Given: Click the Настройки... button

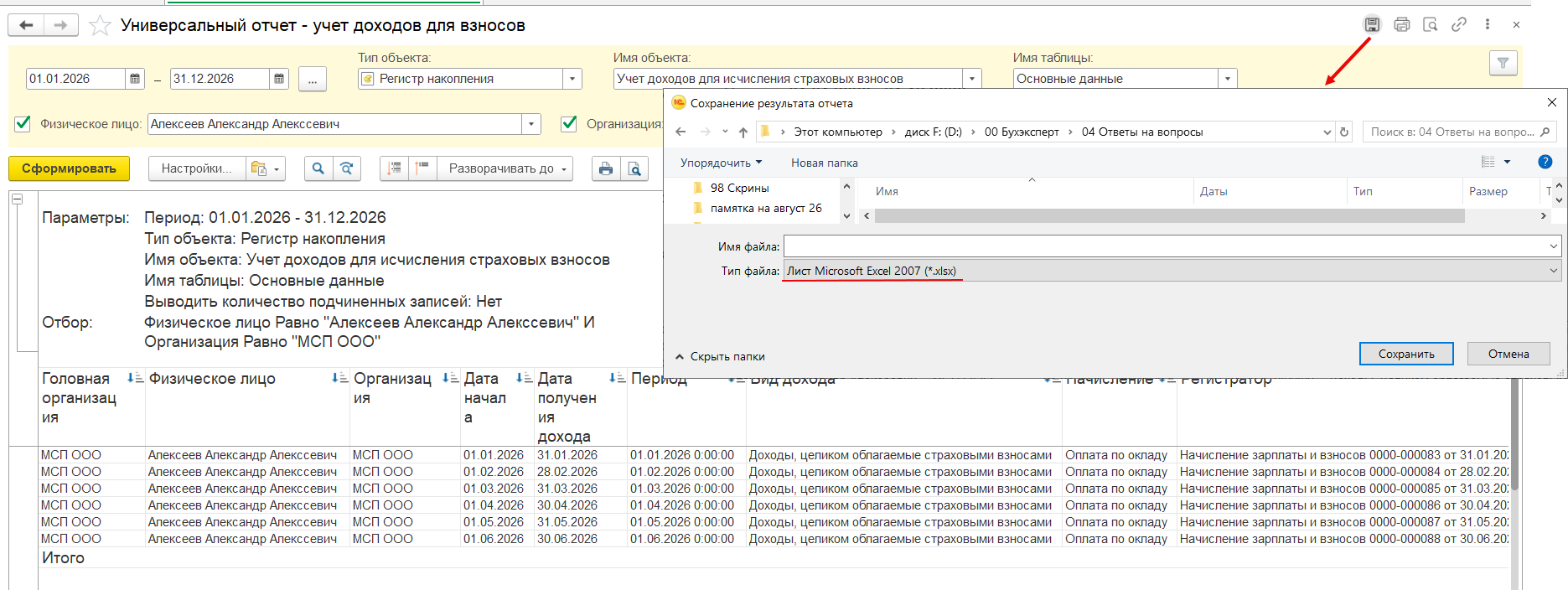Looking at the screenshot, I should click(197, 168).
